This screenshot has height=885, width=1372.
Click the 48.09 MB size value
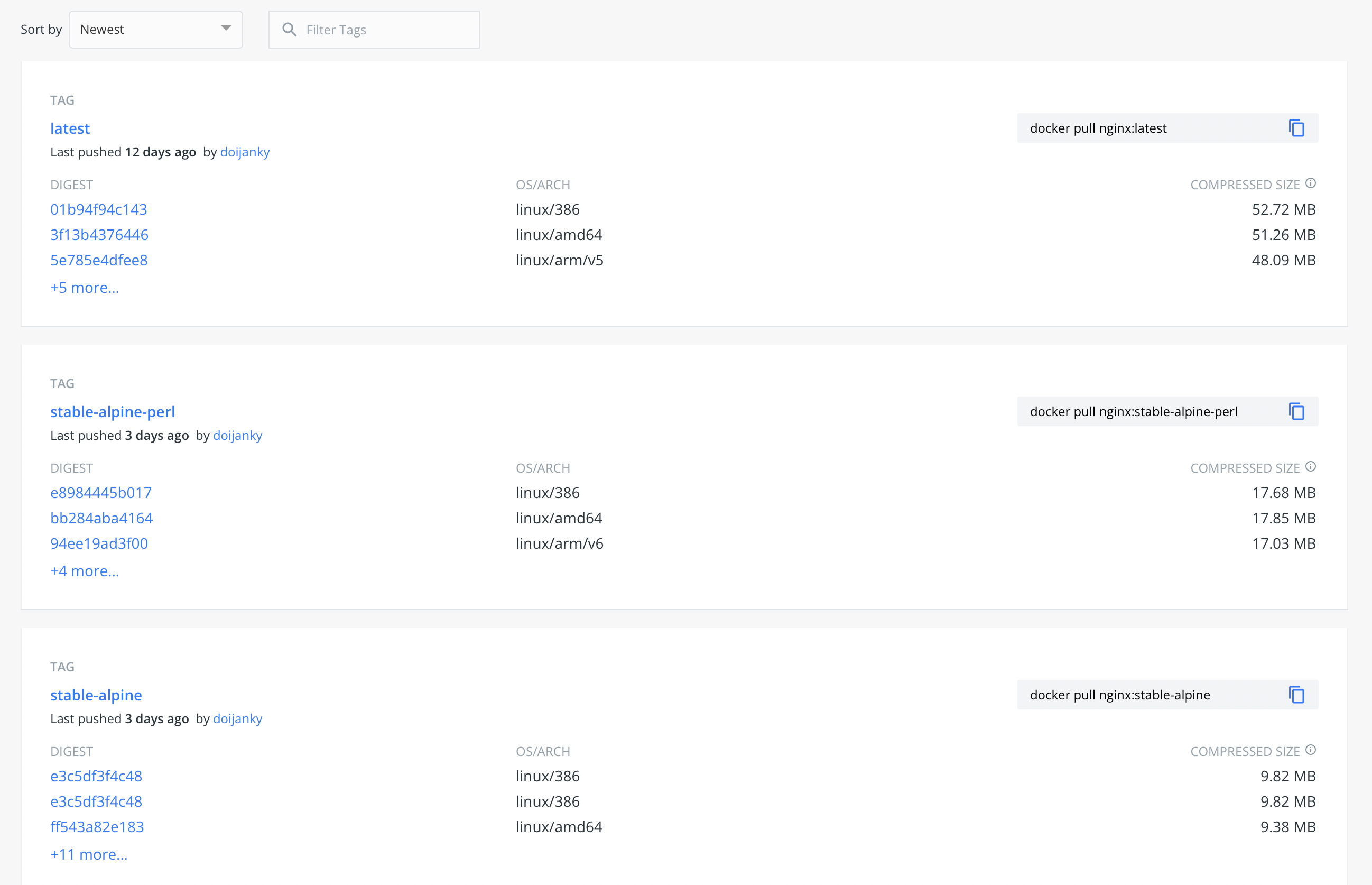click(x=1284, y=260)
